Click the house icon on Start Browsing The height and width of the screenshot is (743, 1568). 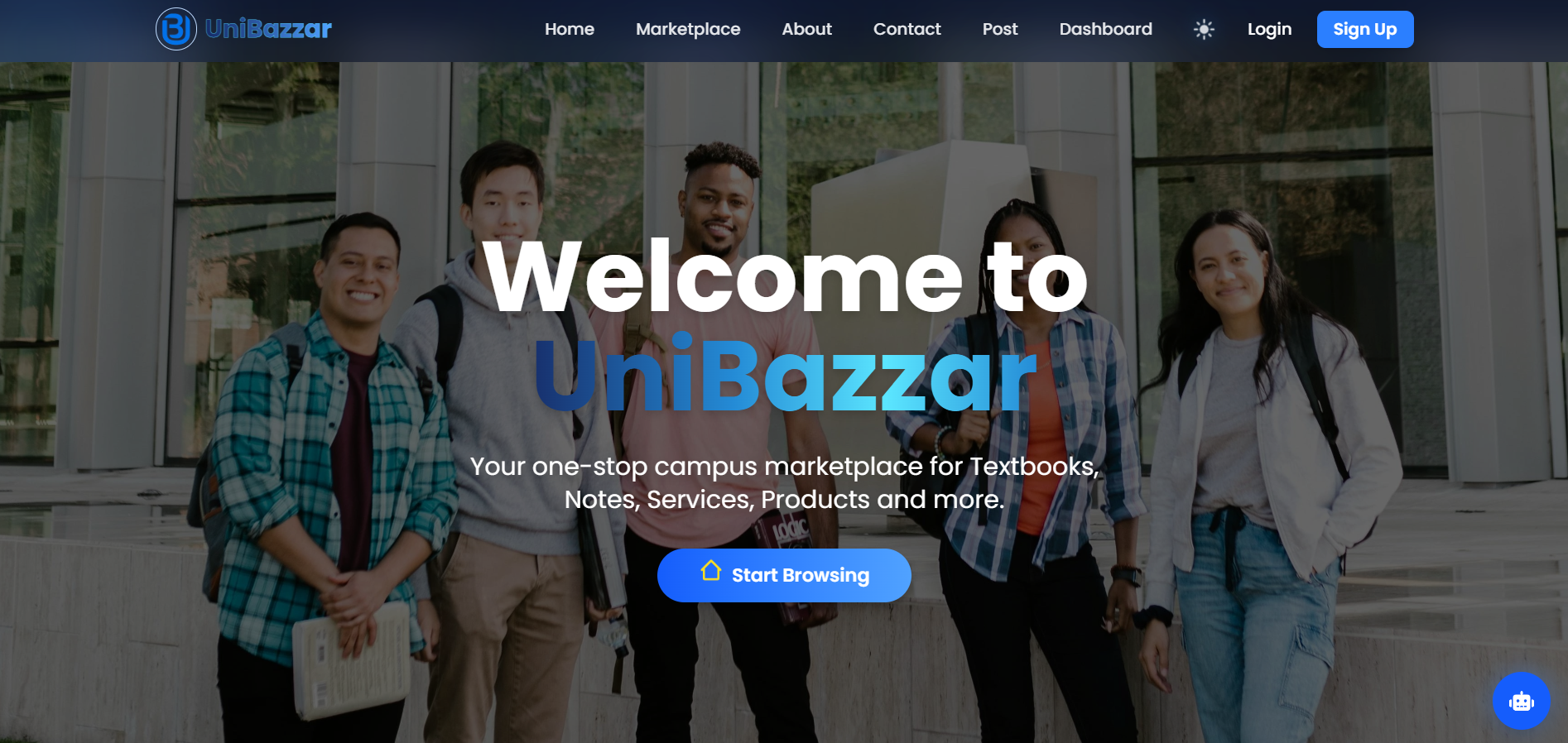(711, 570)
